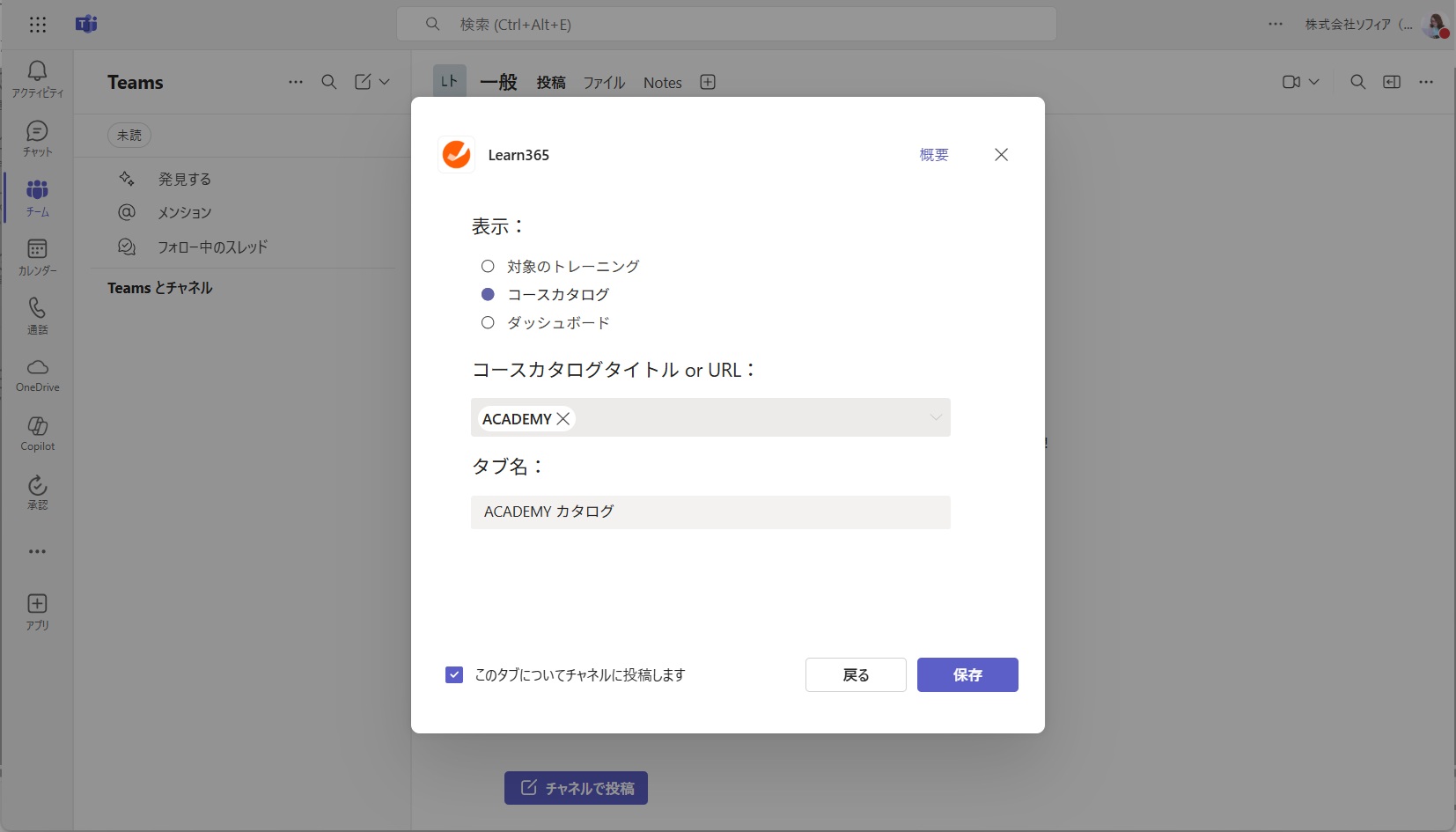Click the Microsoft Teams logo icon
The width and height of the screenshot is (1456, 832).
(x=86, y=25)
